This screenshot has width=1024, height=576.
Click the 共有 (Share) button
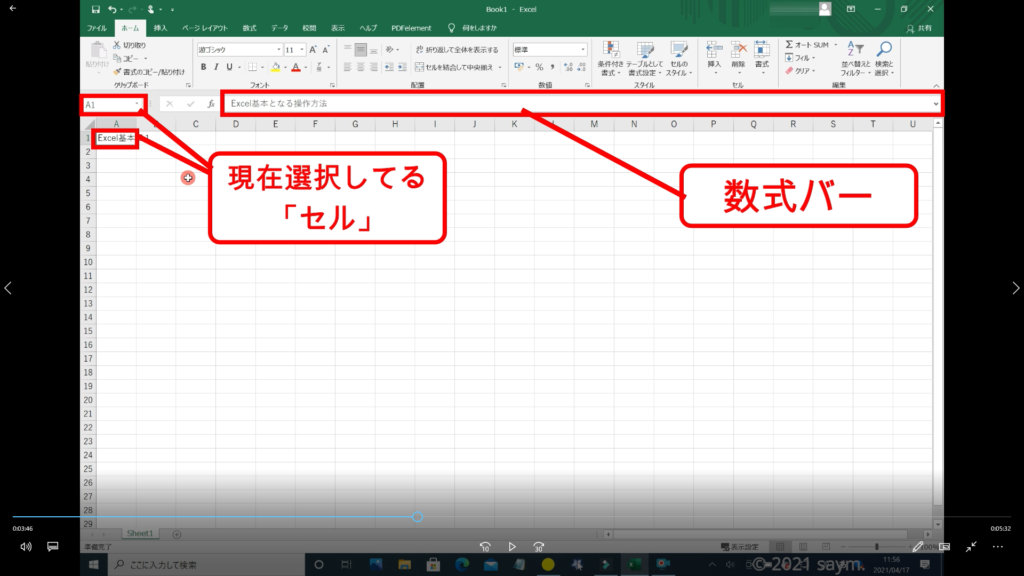(920, 28)
